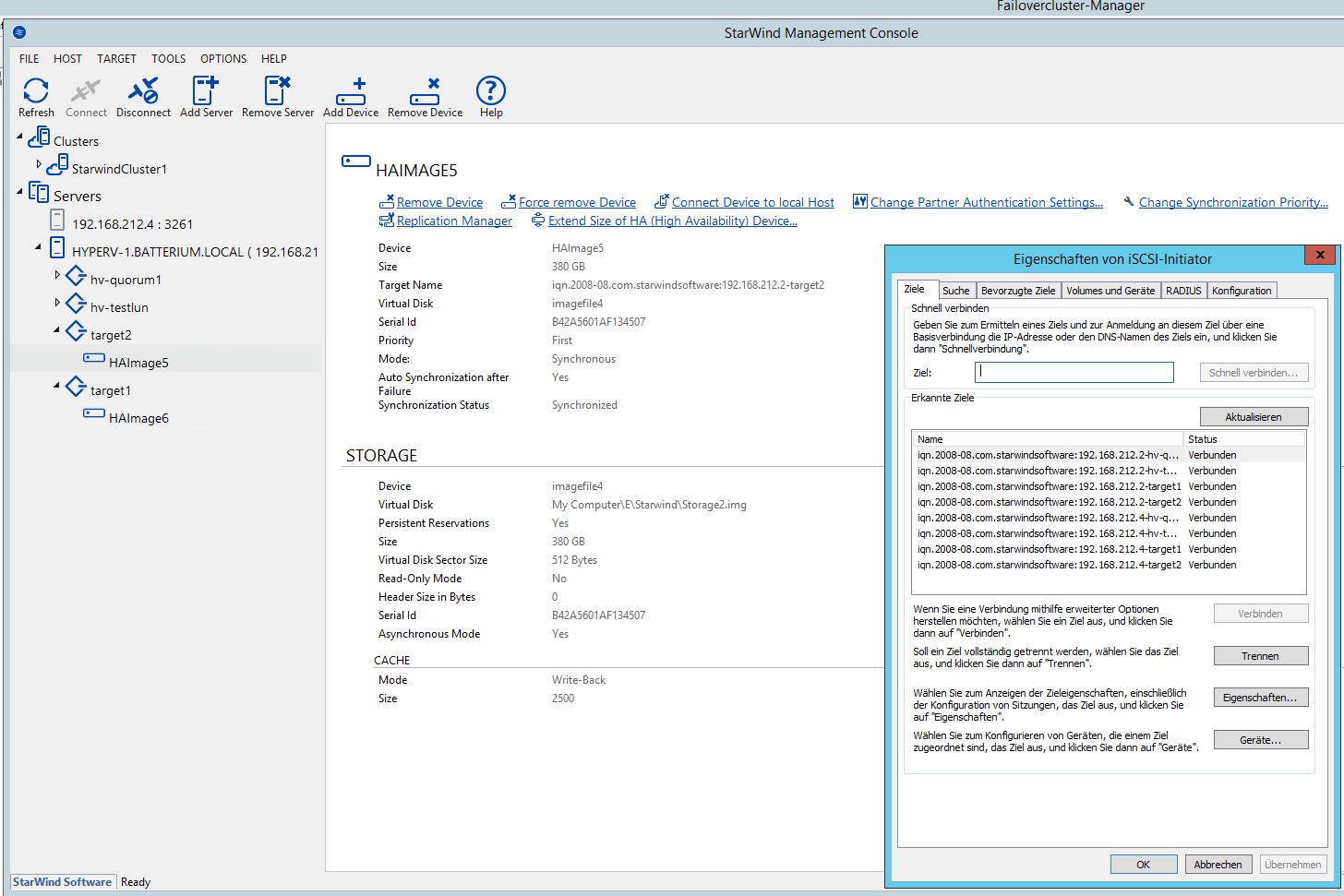Open the FILE menu
Screen dimensions: 1344x896
30,58
